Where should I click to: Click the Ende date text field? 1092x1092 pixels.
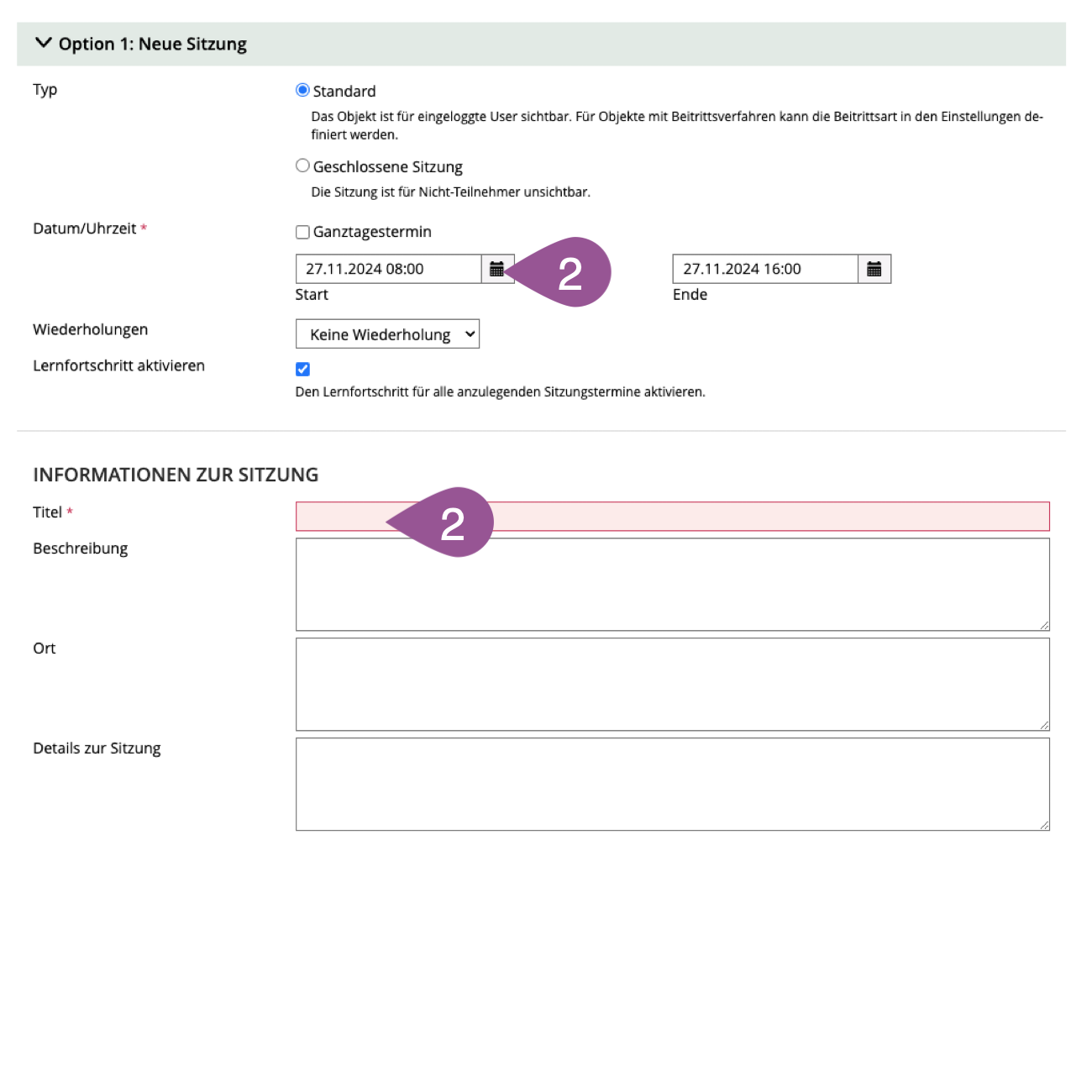tap(764, 269)
